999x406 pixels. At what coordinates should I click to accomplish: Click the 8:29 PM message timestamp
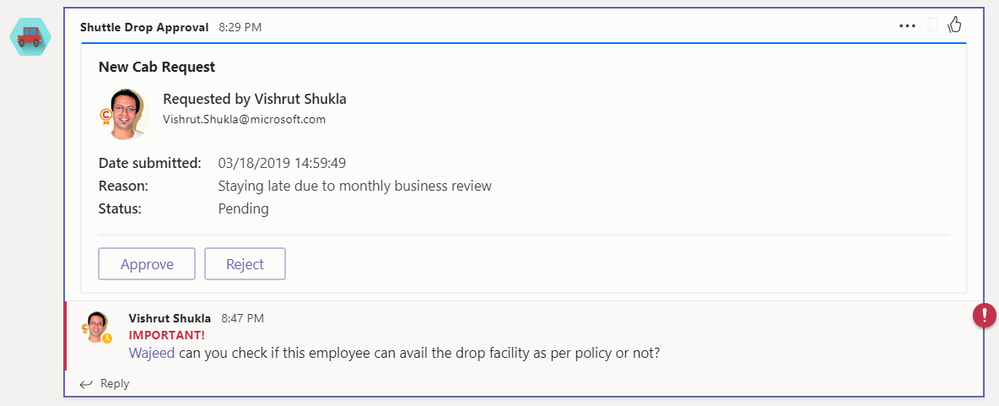240,27
